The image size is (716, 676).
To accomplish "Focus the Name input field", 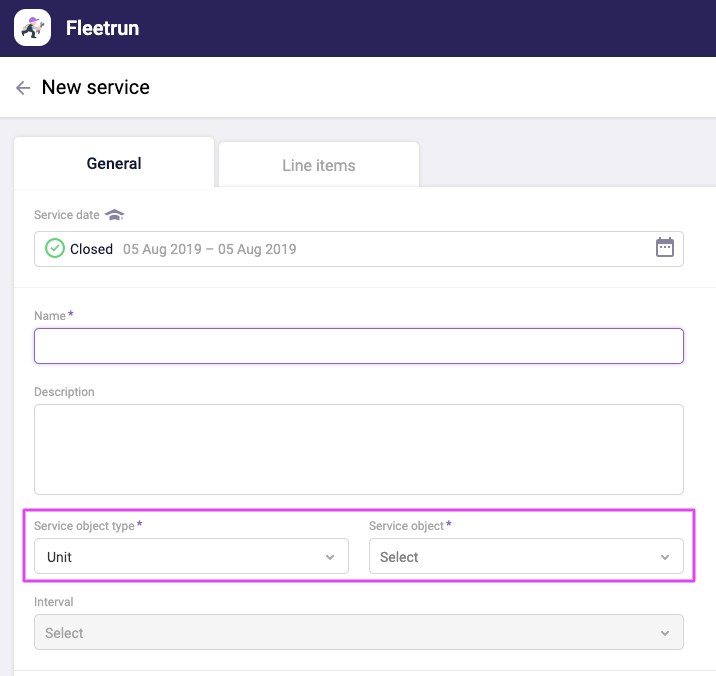I will (358, 346).
